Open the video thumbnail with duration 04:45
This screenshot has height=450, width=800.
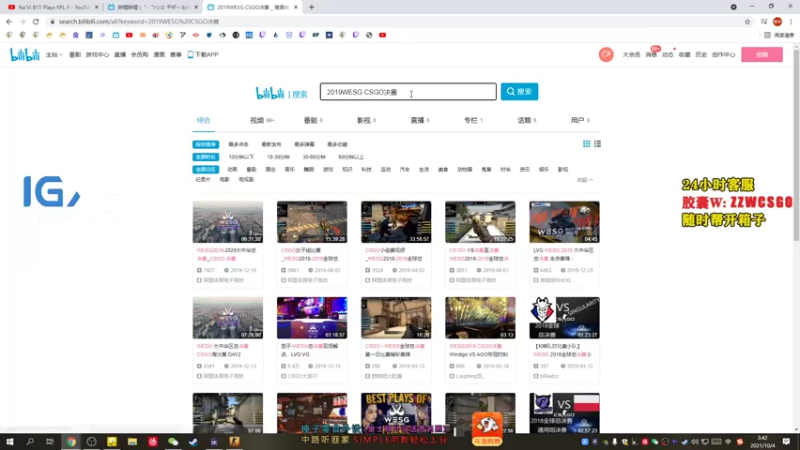pyautogui.click(x=564, y=222)
